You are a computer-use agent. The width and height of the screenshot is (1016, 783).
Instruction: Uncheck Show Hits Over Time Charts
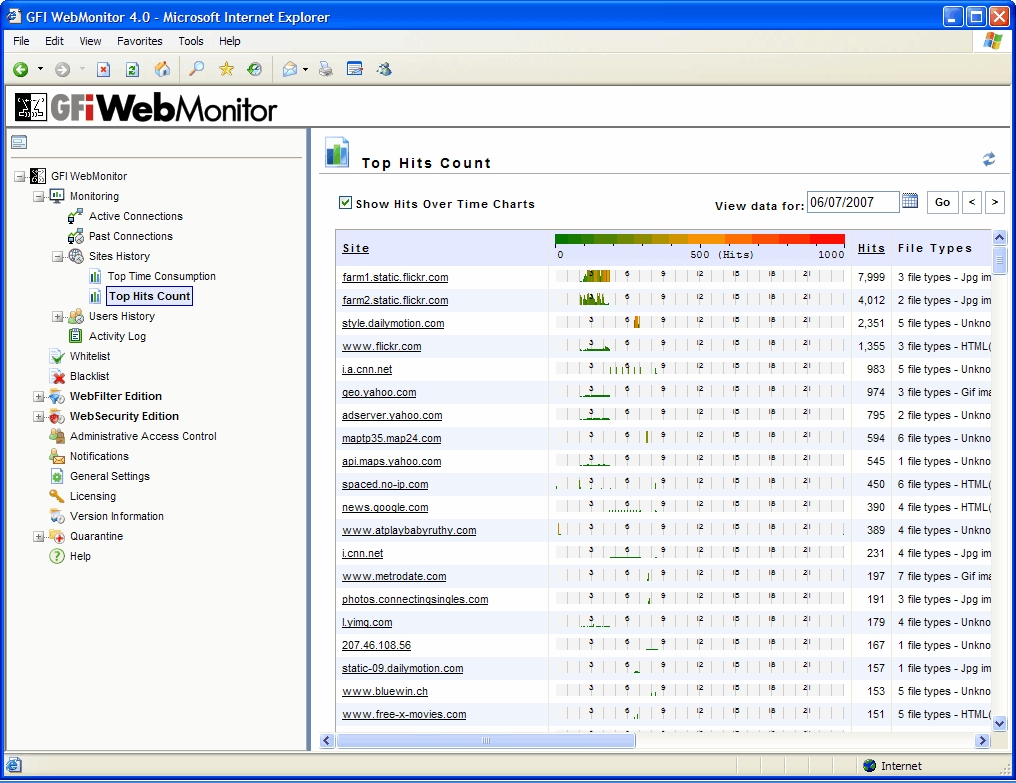click(x=345, y=203)
